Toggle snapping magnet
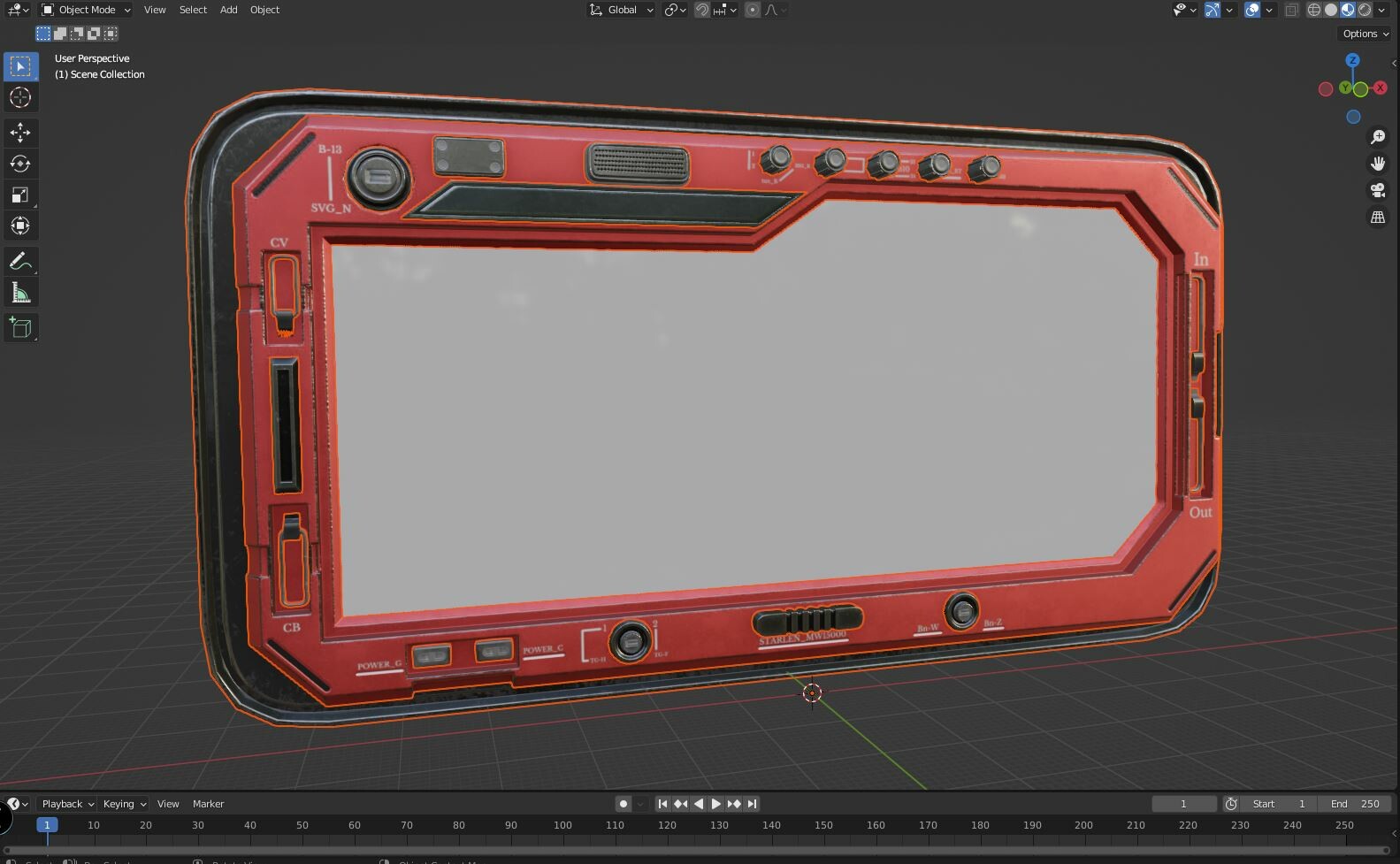 pos(701,10)
